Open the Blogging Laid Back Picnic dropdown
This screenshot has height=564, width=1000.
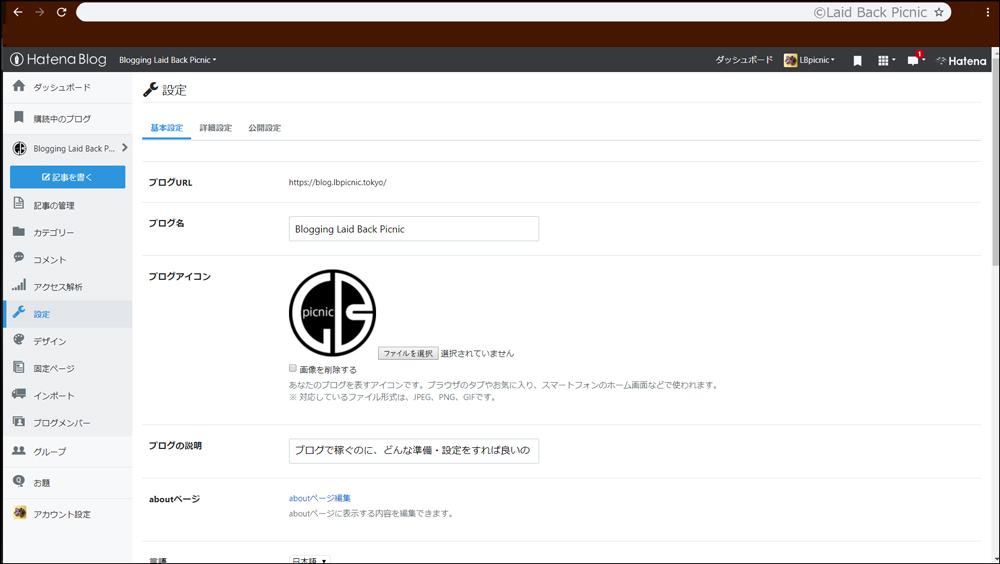pyautogui.click(x=168, y=60)
